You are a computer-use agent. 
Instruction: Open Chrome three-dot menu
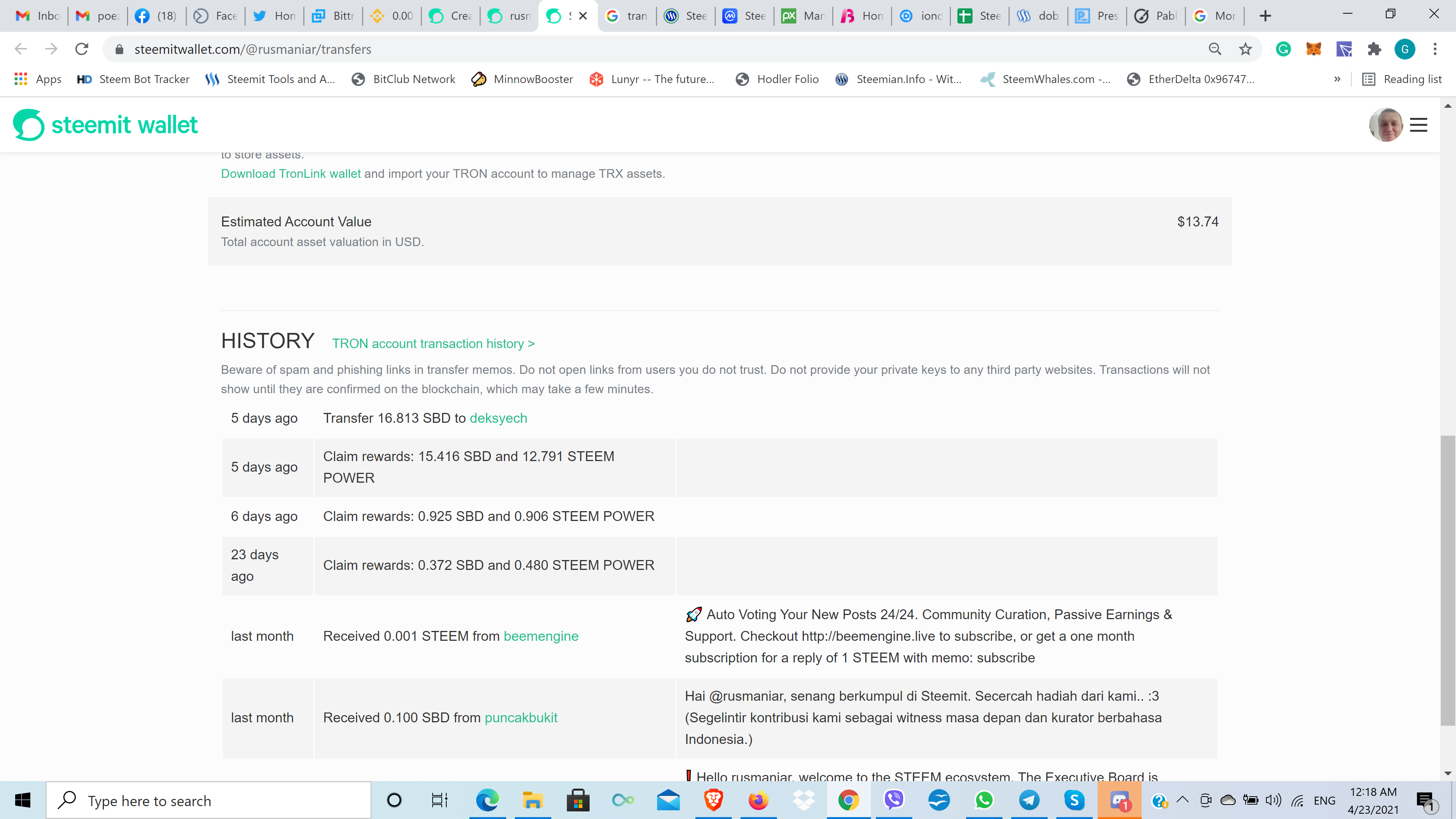tap(1434, 49)
